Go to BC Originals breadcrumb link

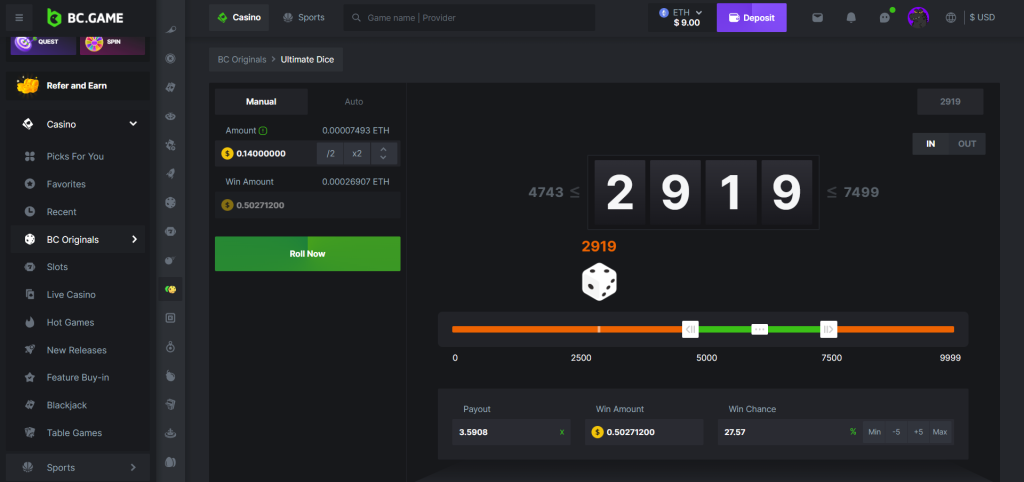(242, 59)
